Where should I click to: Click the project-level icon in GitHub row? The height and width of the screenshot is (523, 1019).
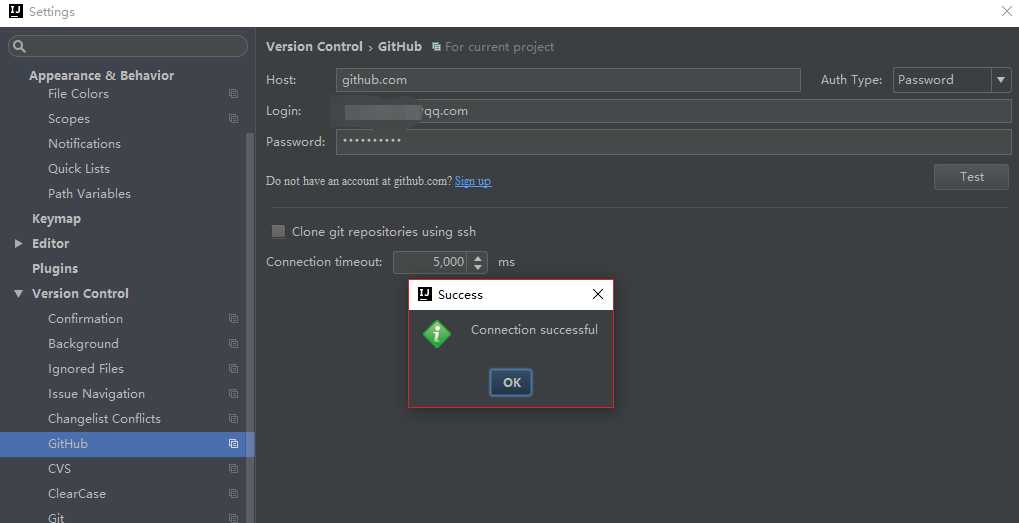pos(233,444)
